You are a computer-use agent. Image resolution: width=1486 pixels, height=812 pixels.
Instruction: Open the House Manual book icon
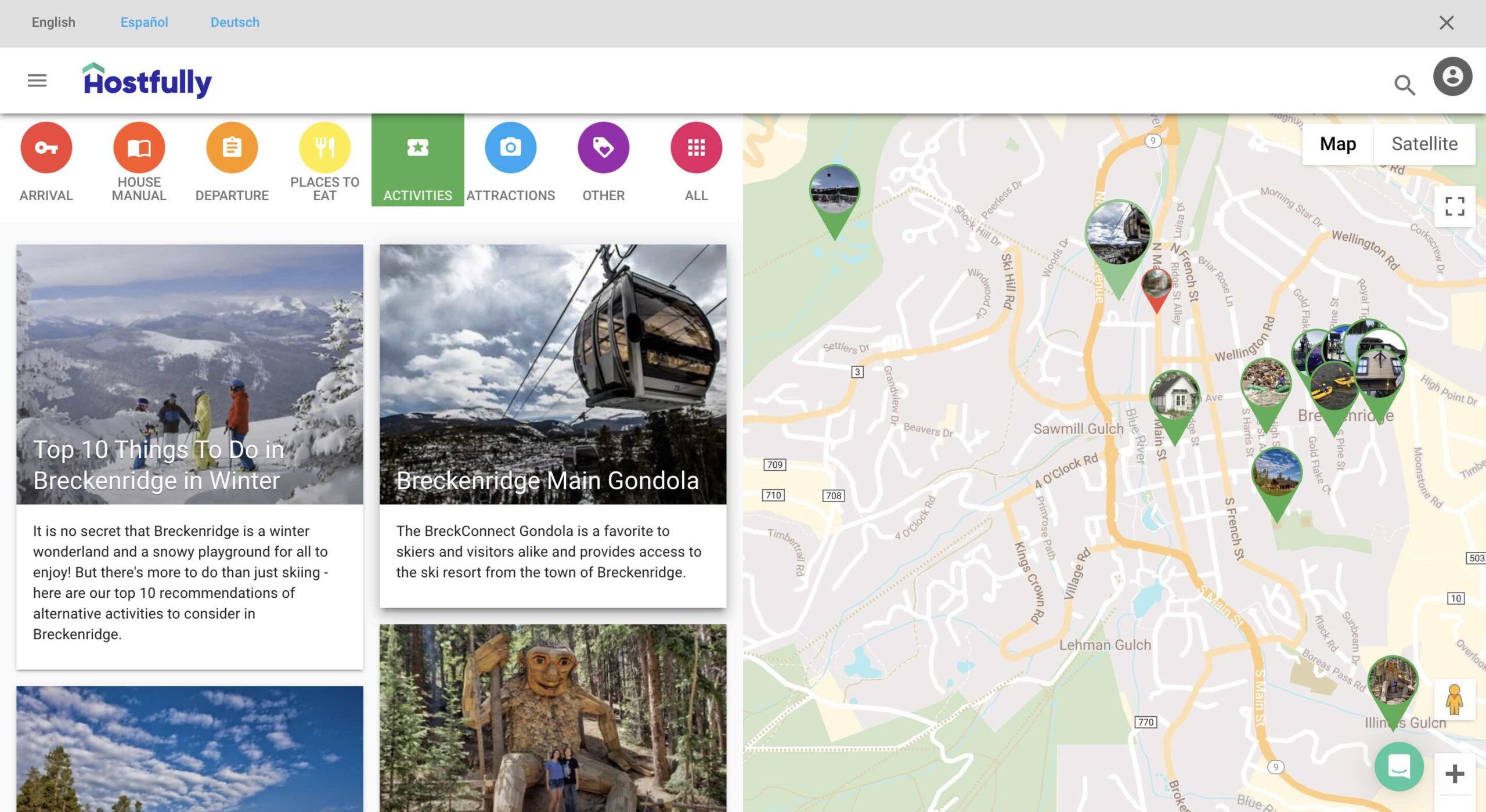tap(139, 147)
